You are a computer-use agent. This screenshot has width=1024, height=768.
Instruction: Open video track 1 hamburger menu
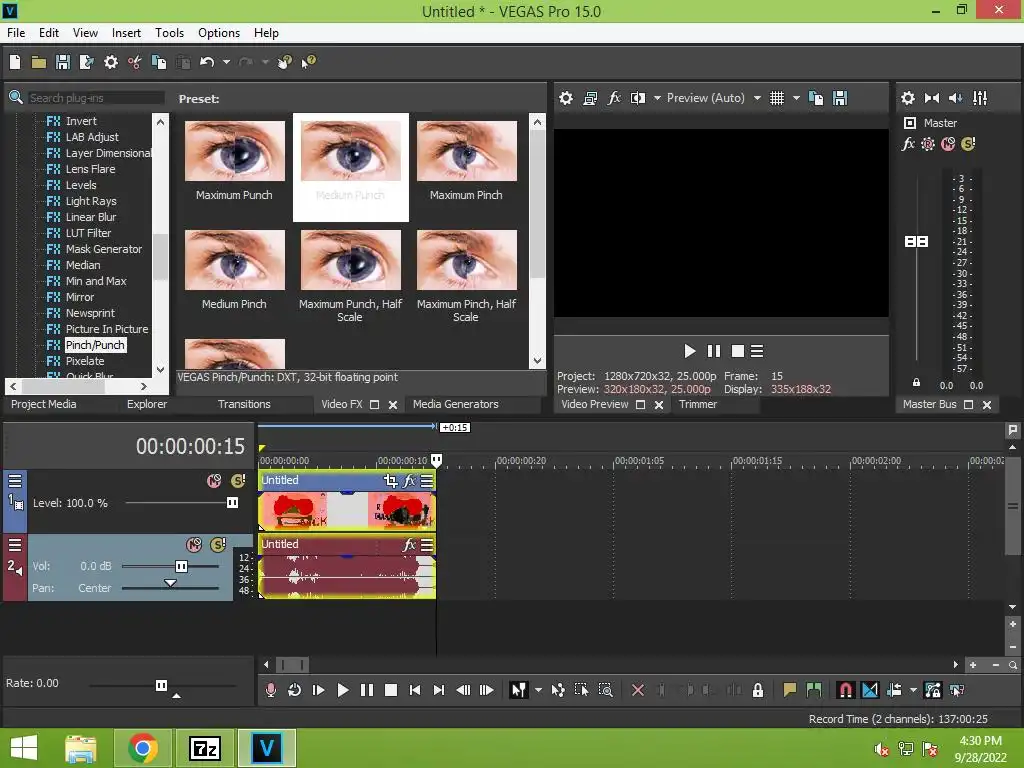tap(15, 481)
